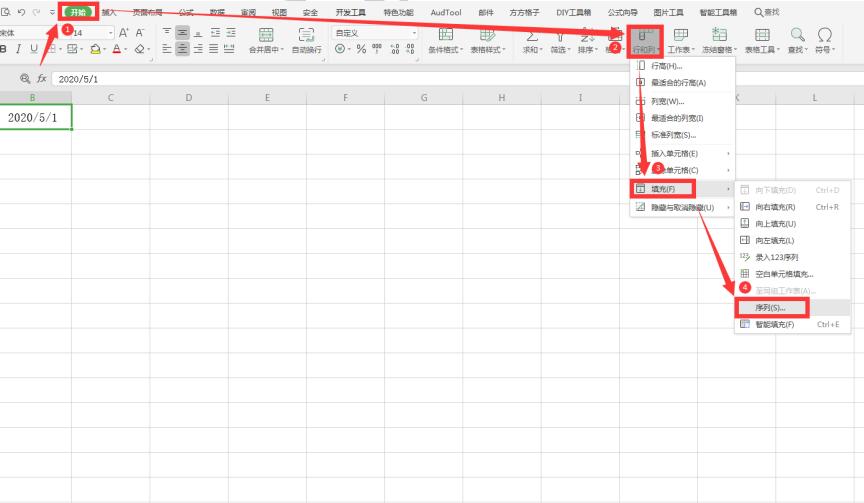Select the 行高(H)... menu item
The image size is (864, 503).
683,66
